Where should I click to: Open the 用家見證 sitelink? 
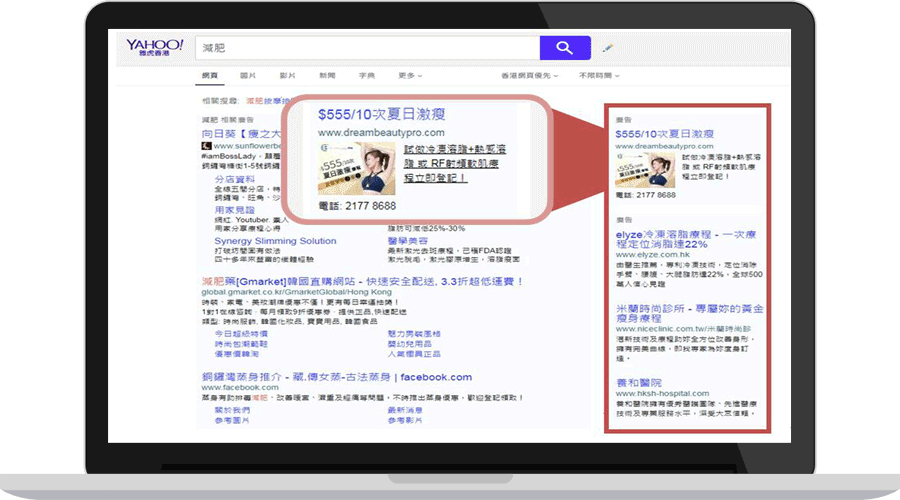234,210
